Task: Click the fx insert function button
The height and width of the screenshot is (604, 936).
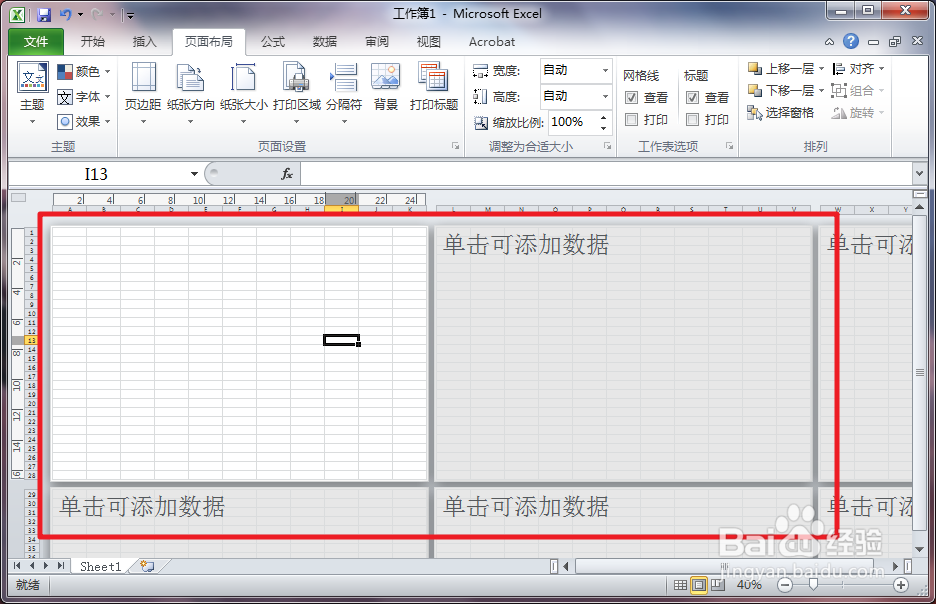Action: (x=287, y=174)
